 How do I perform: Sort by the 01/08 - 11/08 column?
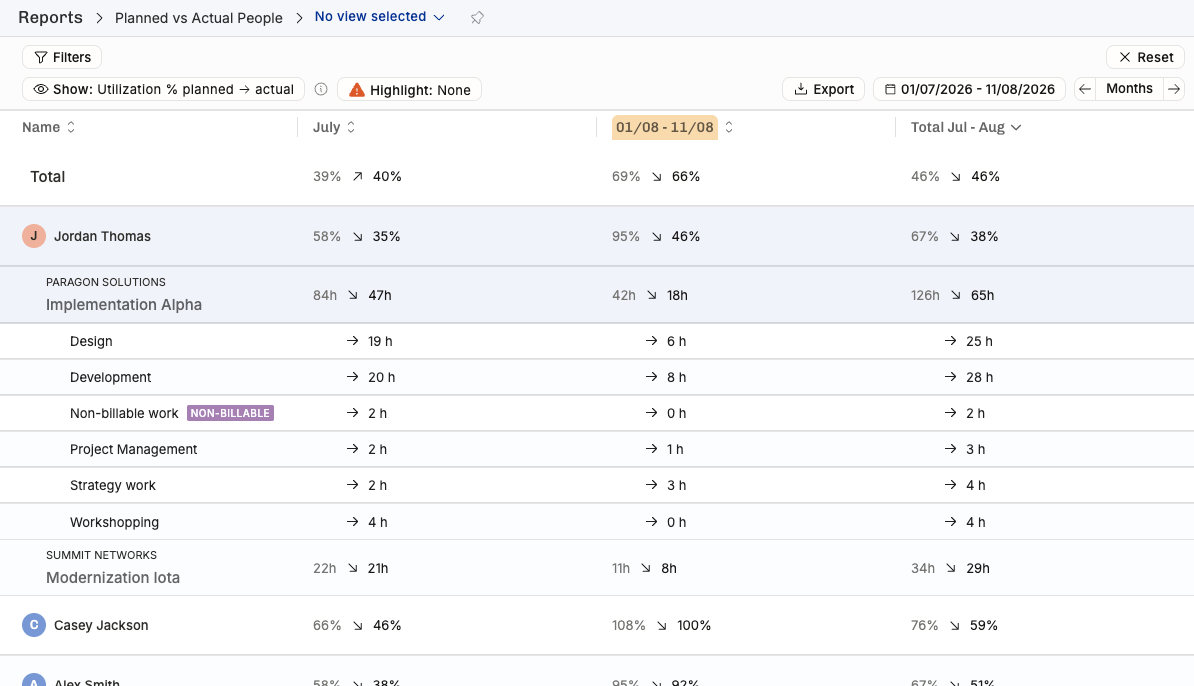[x=729, y=127]
